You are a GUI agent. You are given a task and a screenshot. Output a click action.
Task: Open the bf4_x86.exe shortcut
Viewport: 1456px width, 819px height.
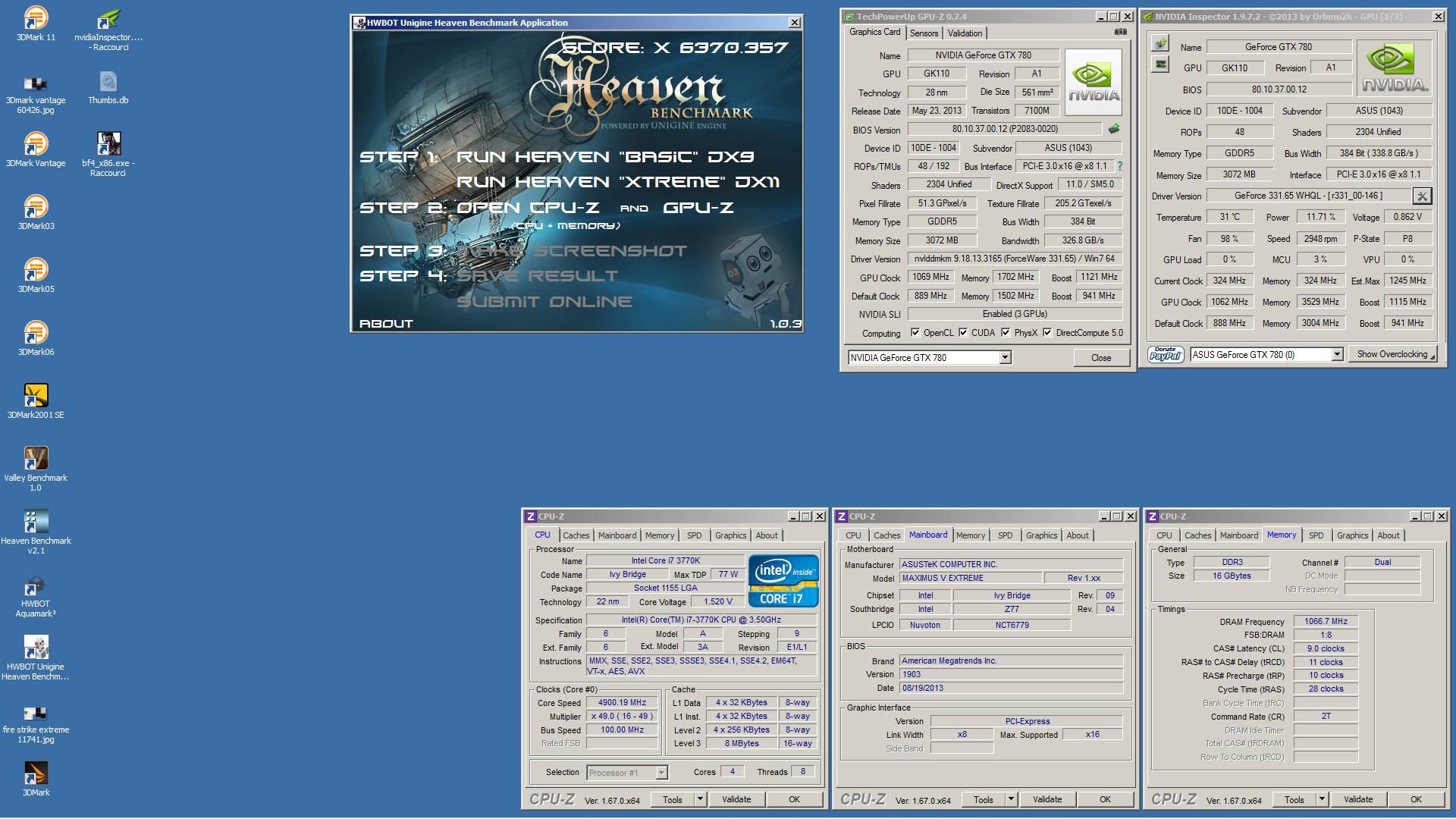click(108, 154)
